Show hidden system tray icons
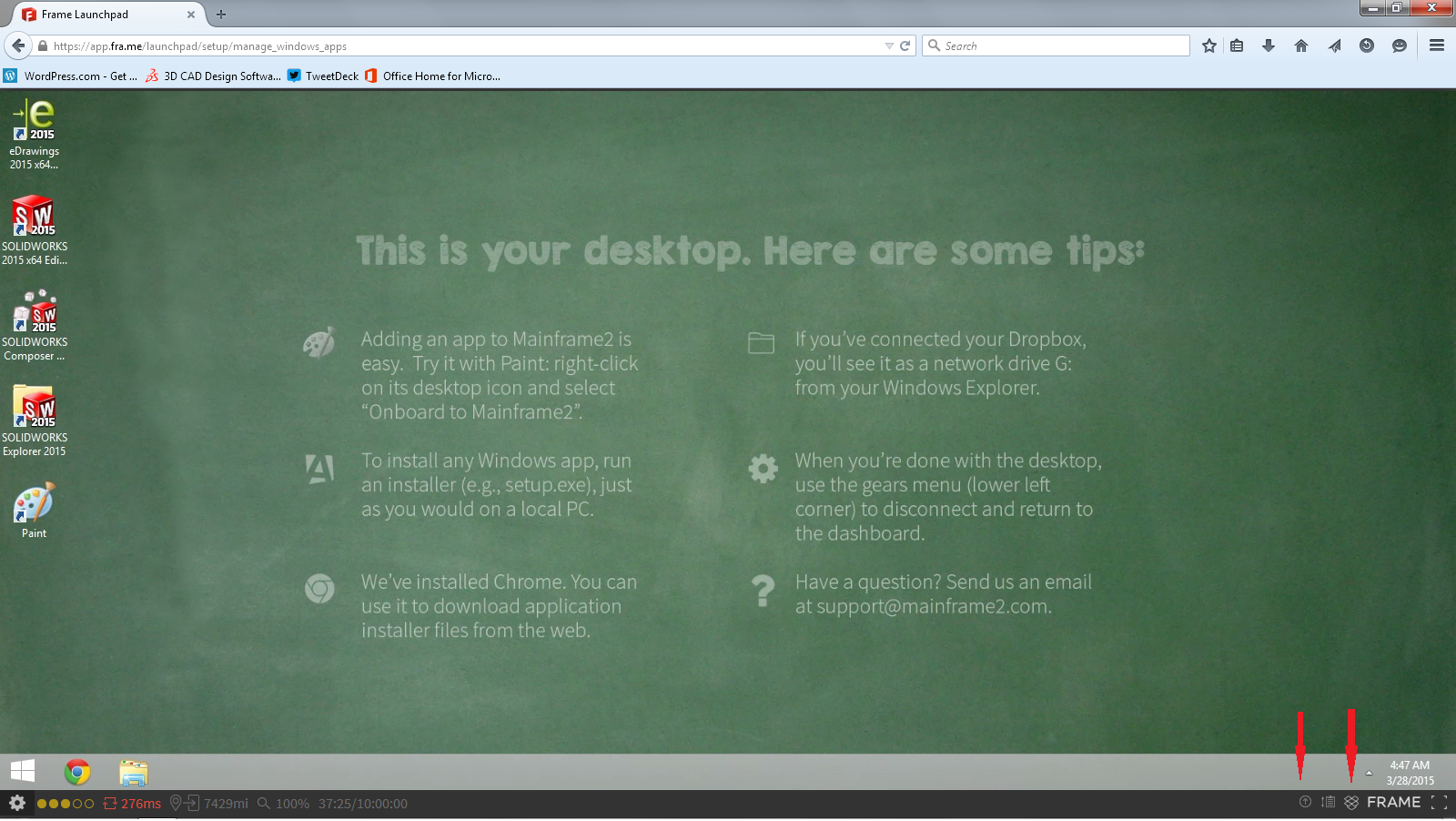Screen dimensions: 1456x821 pyautogui.click(x=1369, y=773)
